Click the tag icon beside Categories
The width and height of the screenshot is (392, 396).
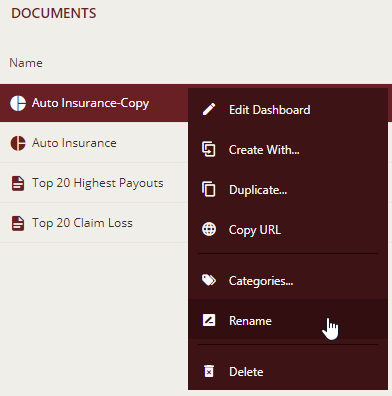[x=209, y=280]
